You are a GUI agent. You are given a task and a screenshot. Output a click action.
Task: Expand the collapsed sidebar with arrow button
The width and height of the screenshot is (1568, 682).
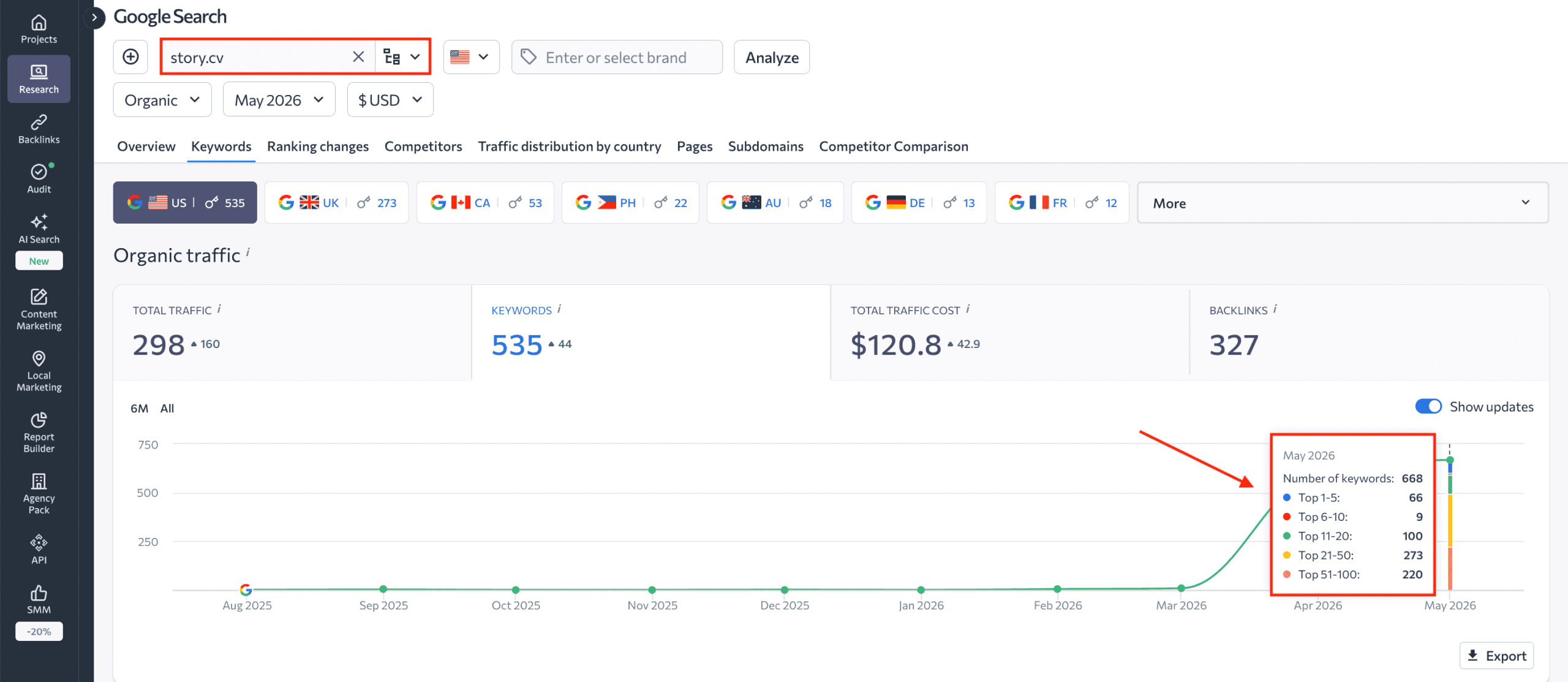(x=94, y=17)
